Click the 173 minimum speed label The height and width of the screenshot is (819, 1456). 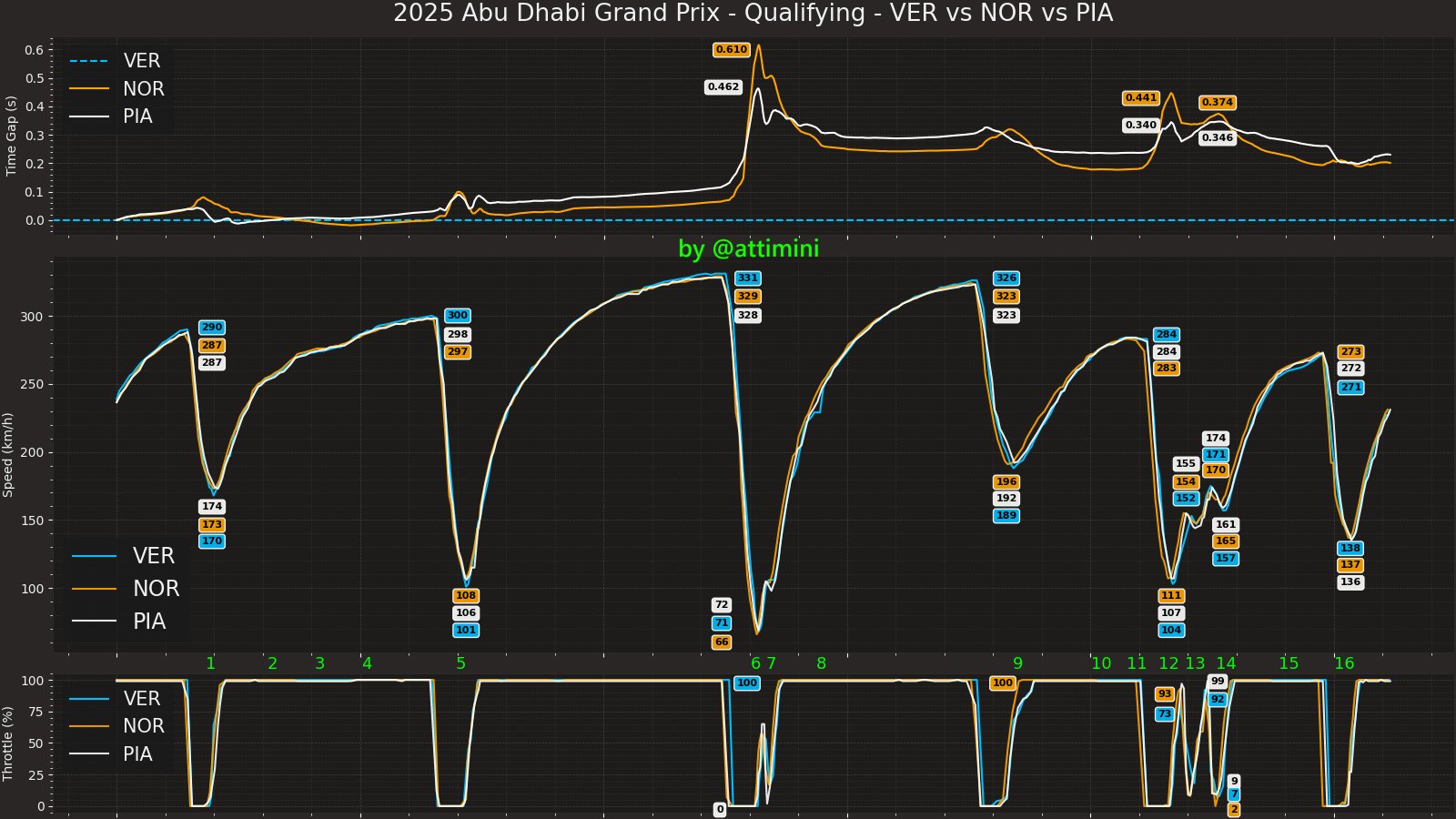[212, 525]
